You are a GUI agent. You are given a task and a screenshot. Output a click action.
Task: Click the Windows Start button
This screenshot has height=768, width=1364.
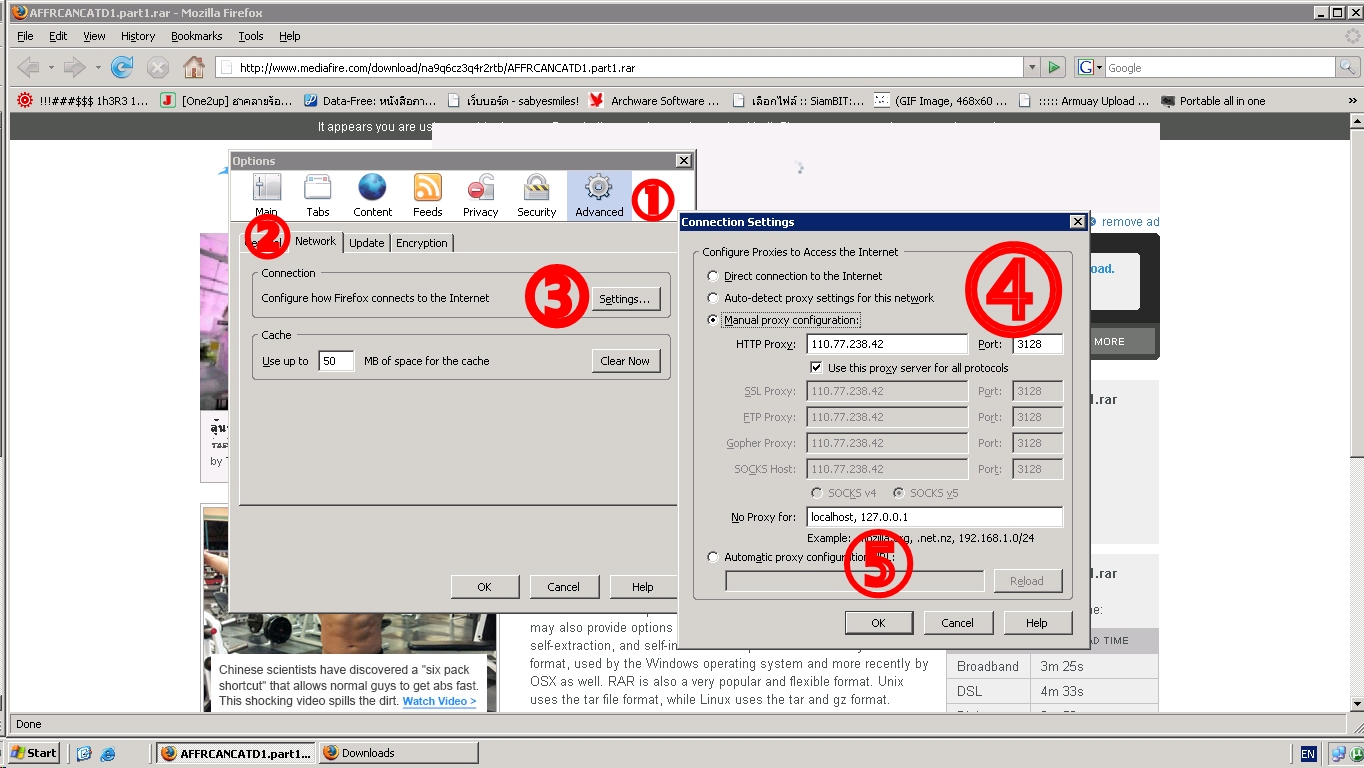click(x=35, y=753)
